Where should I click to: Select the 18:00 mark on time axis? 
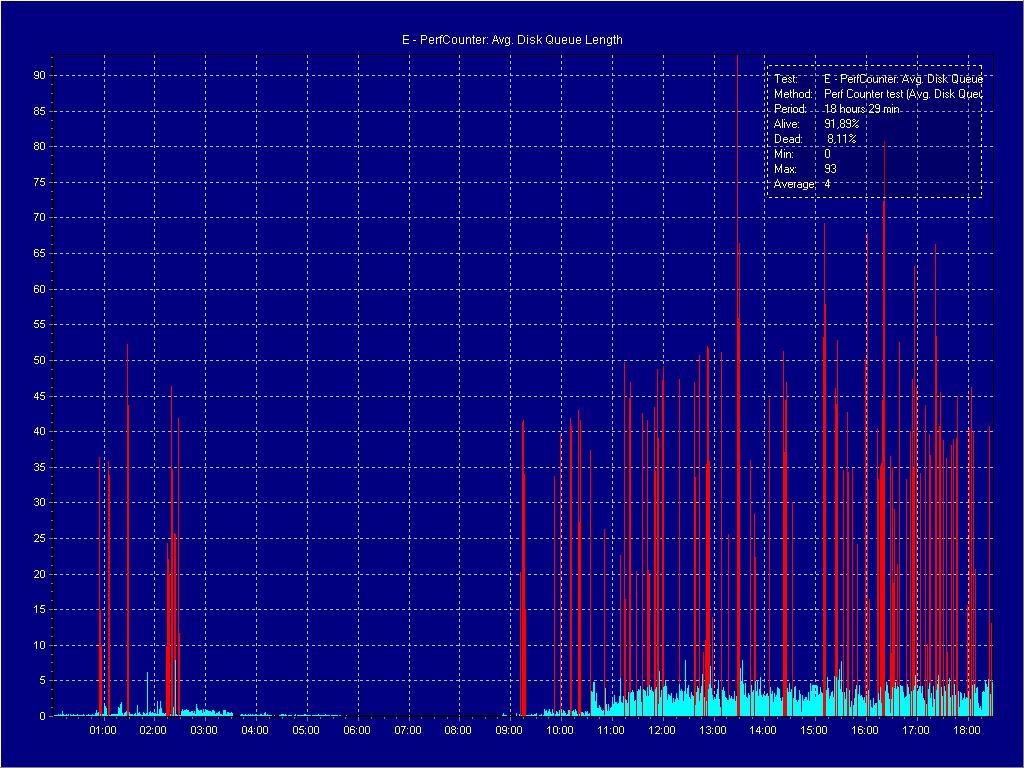click(967, 731)
